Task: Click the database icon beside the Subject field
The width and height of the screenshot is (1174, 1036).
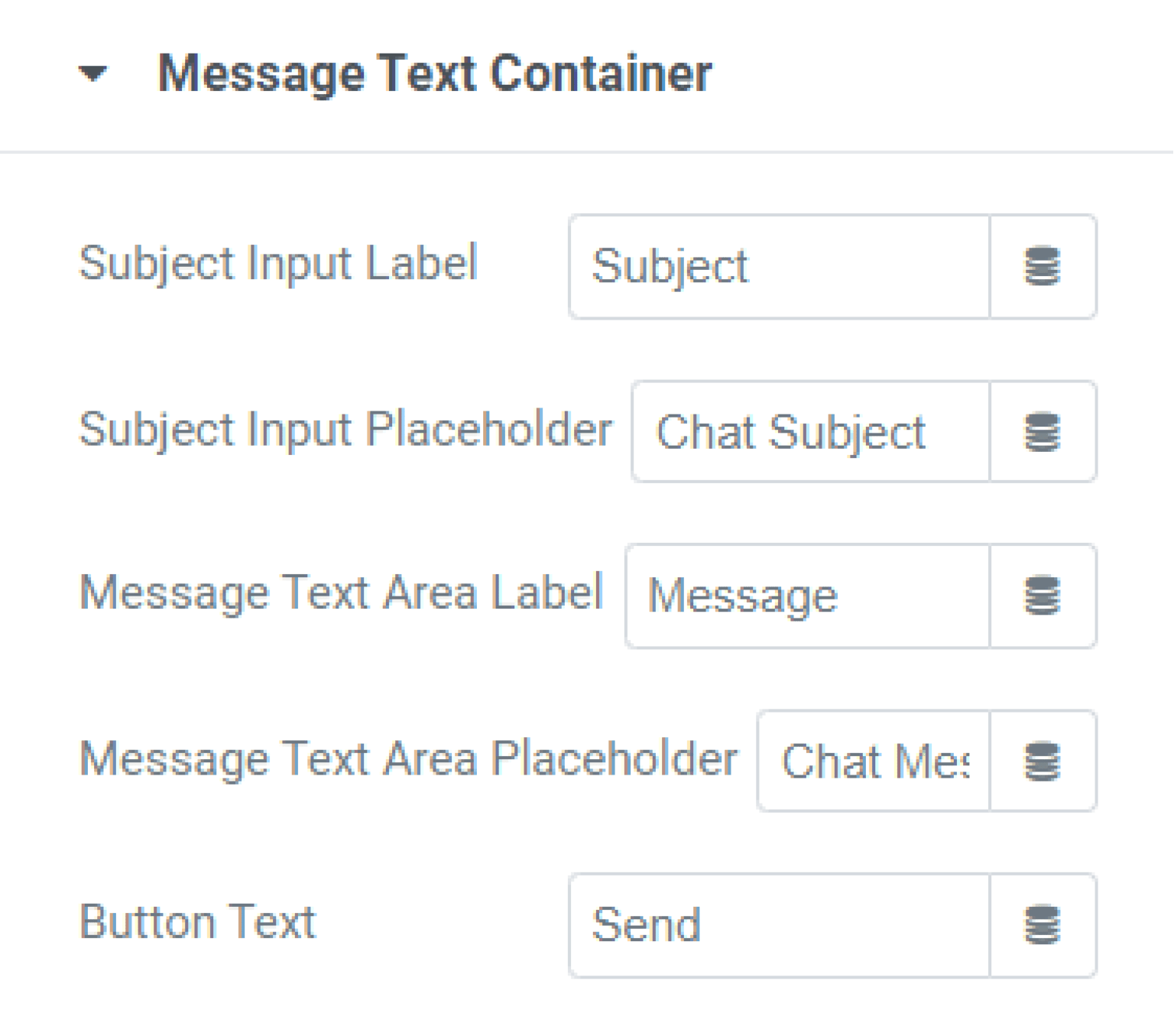Action: (x=1043, y=267)
